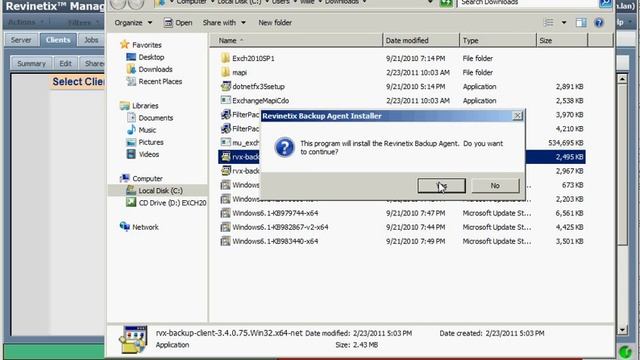Select the Windows6.1-KB982867-v2-x64 update icon
Image resolution: width=640 pixels, height=360 pixels.
tap(225, 227)
